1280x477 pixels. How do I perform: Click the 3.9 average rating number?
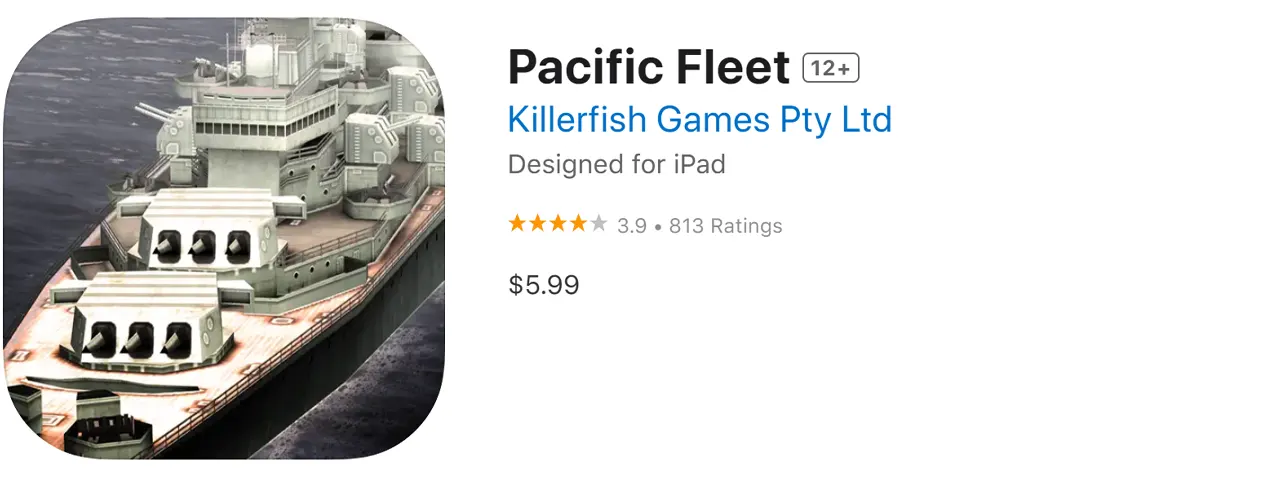tap(631, 226)
